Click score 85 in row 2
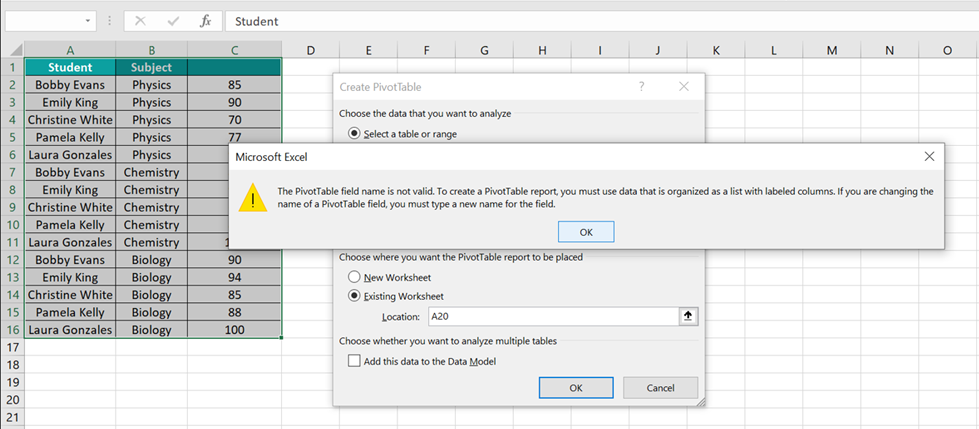The width and height of the screenshot is (979, 429). (234, 84)
